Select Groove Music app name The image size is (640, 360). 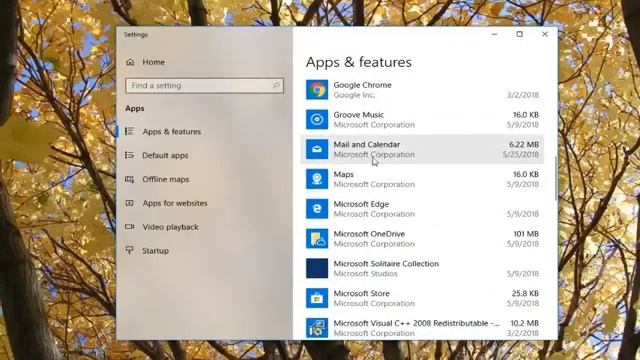[x=358, y=115]
